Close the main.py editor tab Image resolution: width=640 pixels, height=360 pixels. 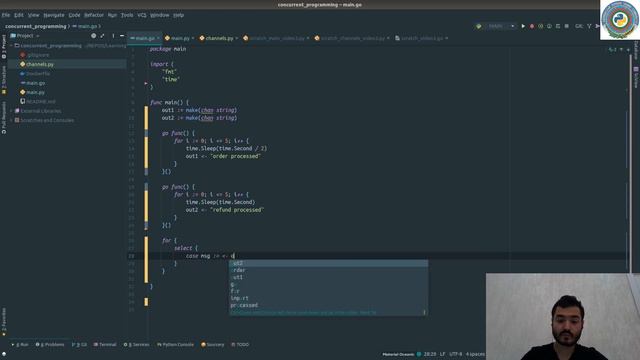click(x=193, y=38)
